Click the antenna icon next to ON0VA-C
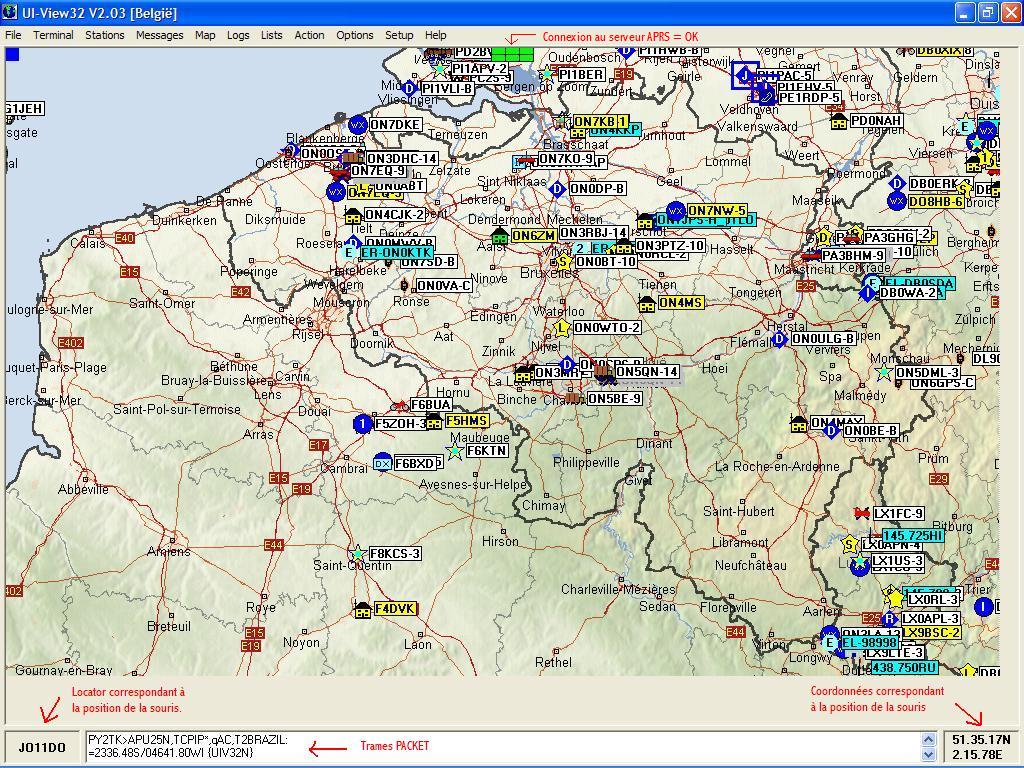The height and width of the screenshot is (768, 1024). 404,285
